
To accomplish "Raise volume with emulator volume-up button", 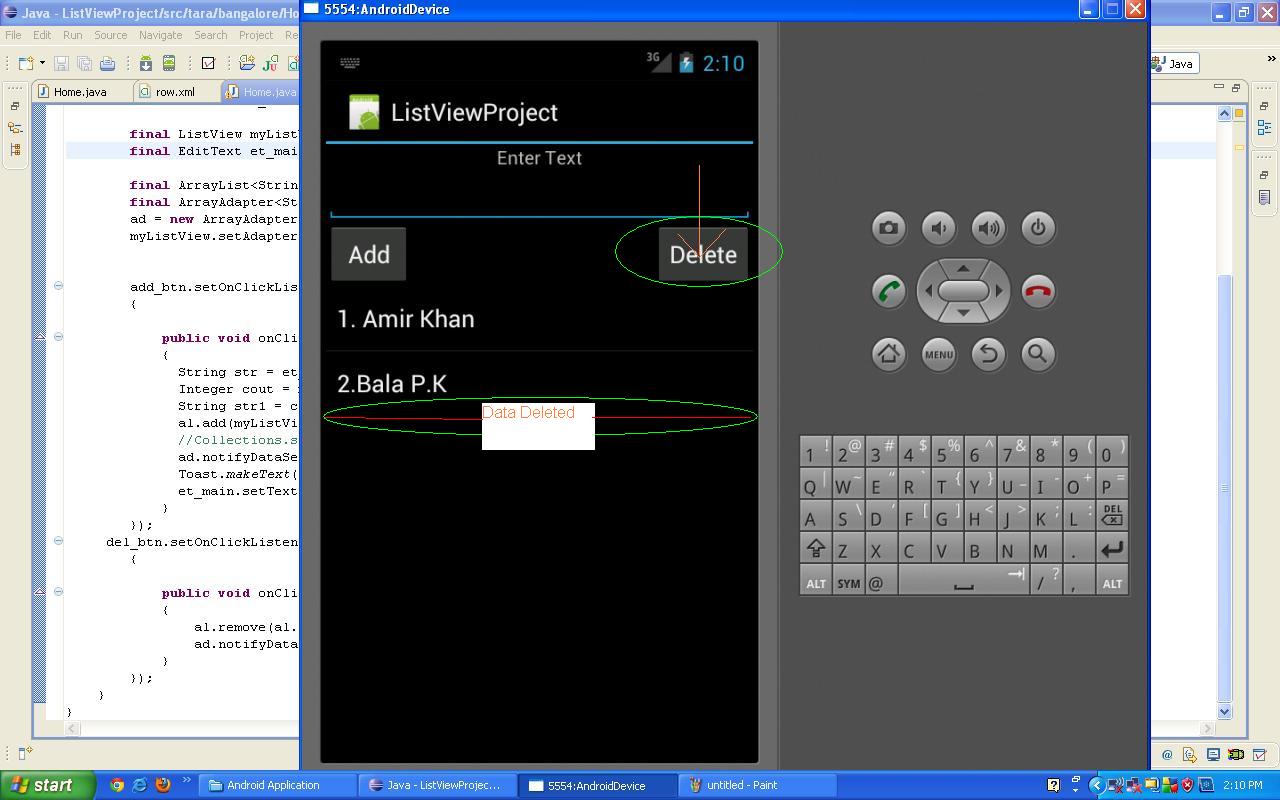I will click(x=988, y=228).
